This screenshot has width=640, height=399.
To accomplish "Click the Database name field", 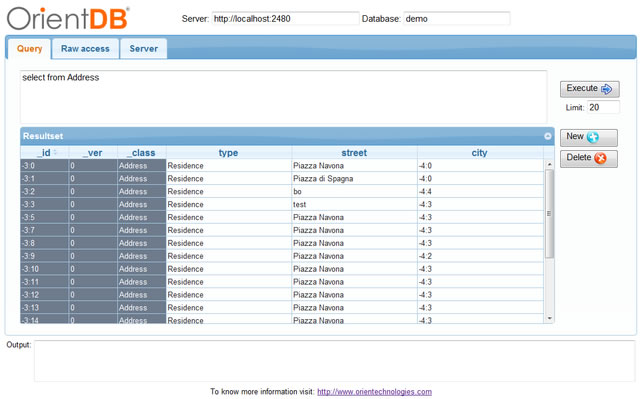I will coord(457,19).
